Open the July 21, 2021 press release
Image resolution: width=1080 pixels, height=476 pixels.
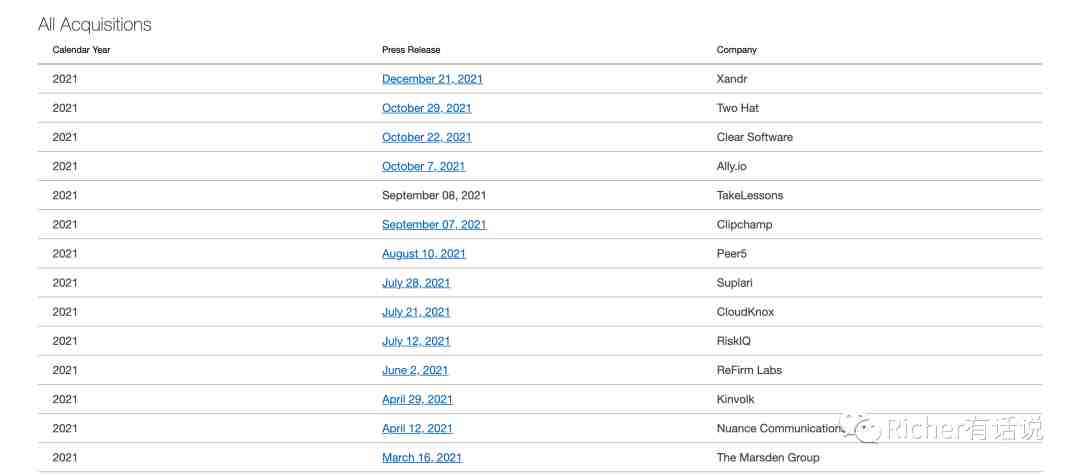416,312
